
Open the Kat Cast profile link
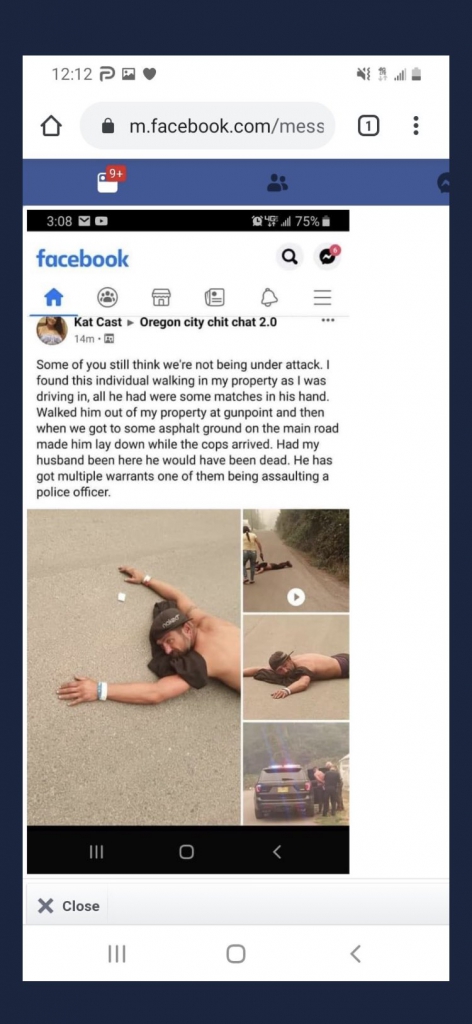point(98,322)
